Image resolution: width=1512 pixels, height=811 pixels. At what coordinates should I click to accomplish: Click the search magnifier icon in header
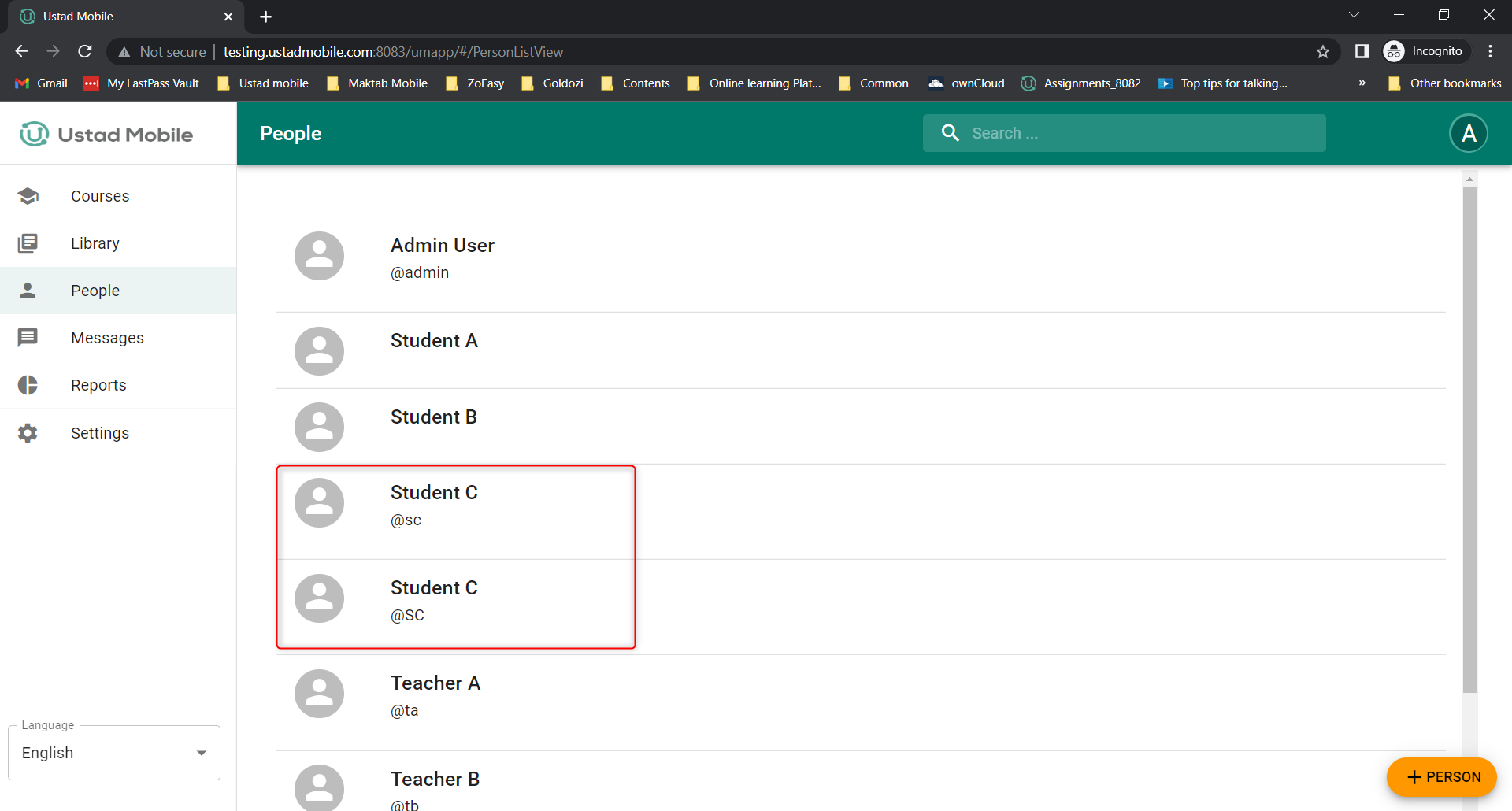coord(951,133)
